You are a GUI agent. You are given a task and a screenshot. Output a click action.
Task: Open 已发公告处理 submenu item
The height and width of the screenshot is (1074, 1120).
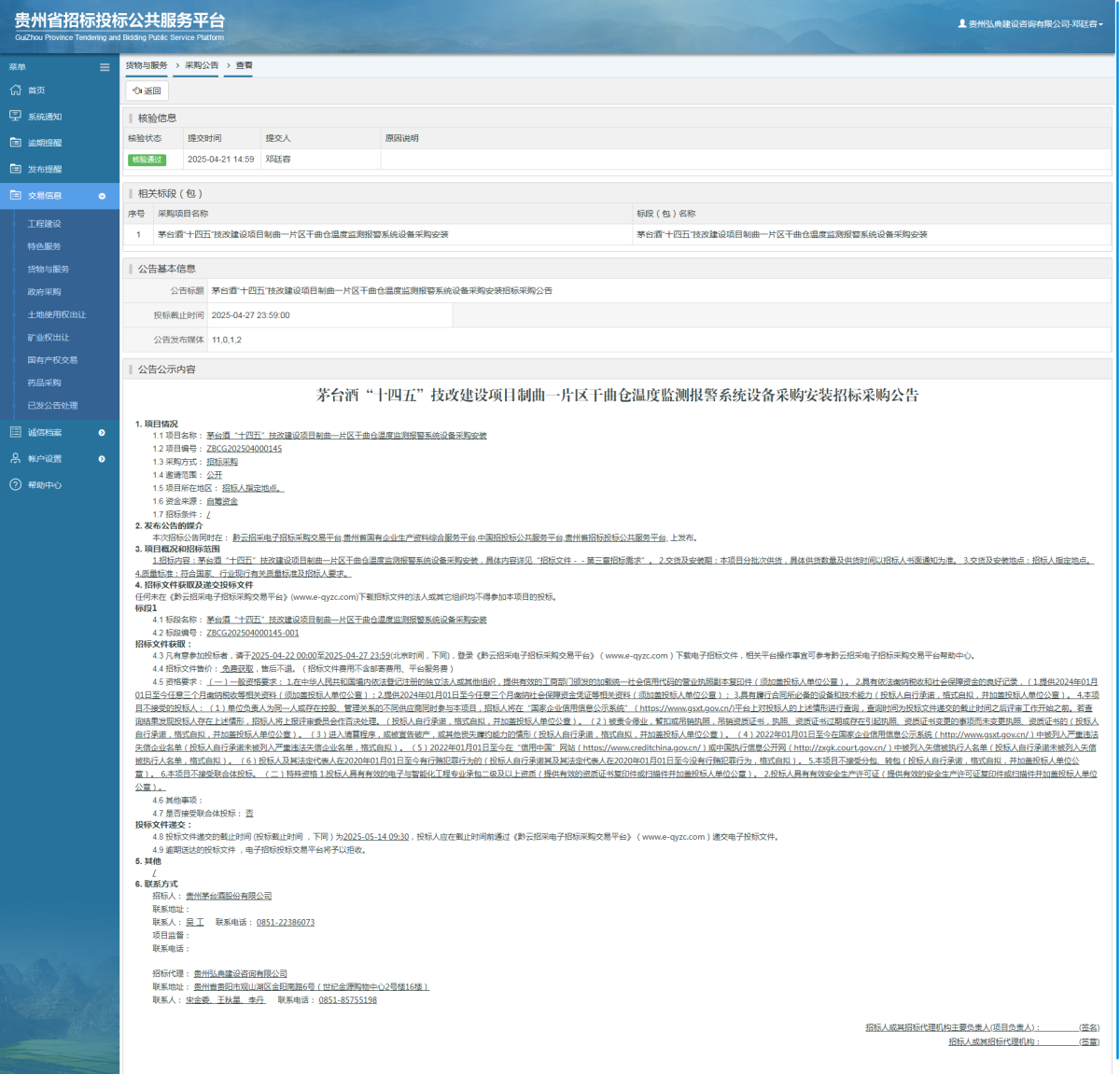[x=52, y=405]
